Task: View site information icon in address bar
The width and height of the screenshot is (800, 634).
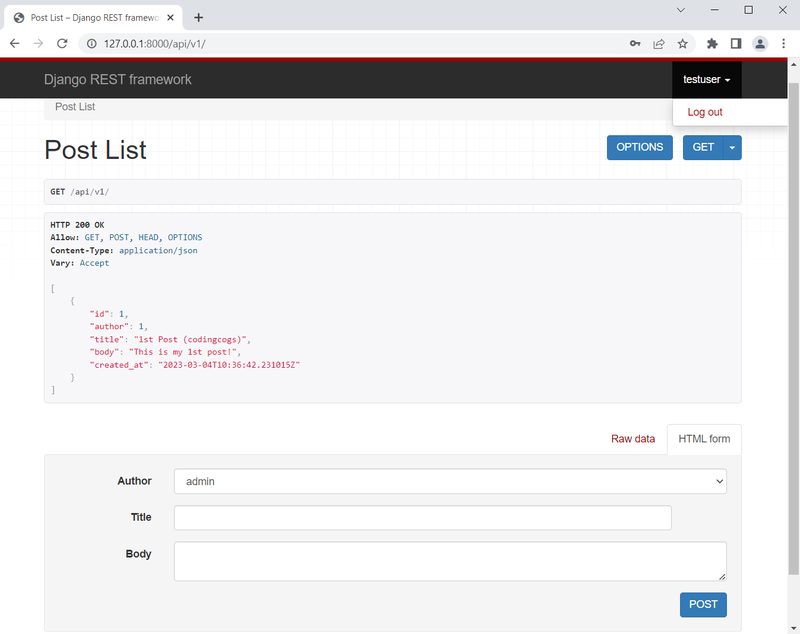Action: [x=91, y=44]
